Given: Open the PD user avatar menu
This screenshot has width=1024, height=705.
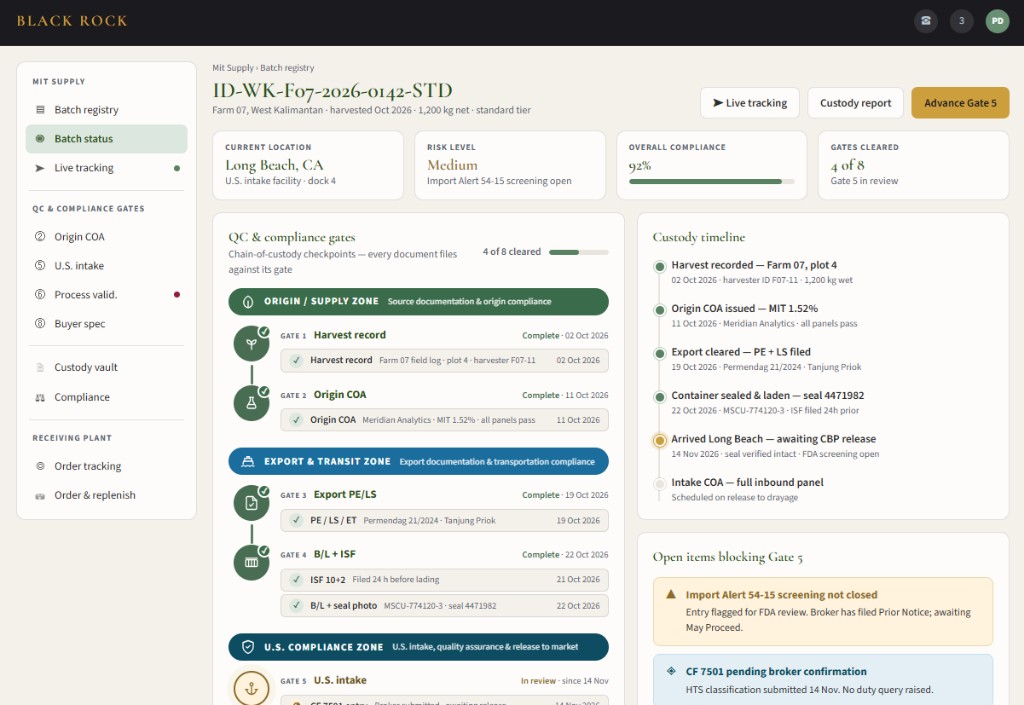Looking at the screenshot, I should coord(997,21).
